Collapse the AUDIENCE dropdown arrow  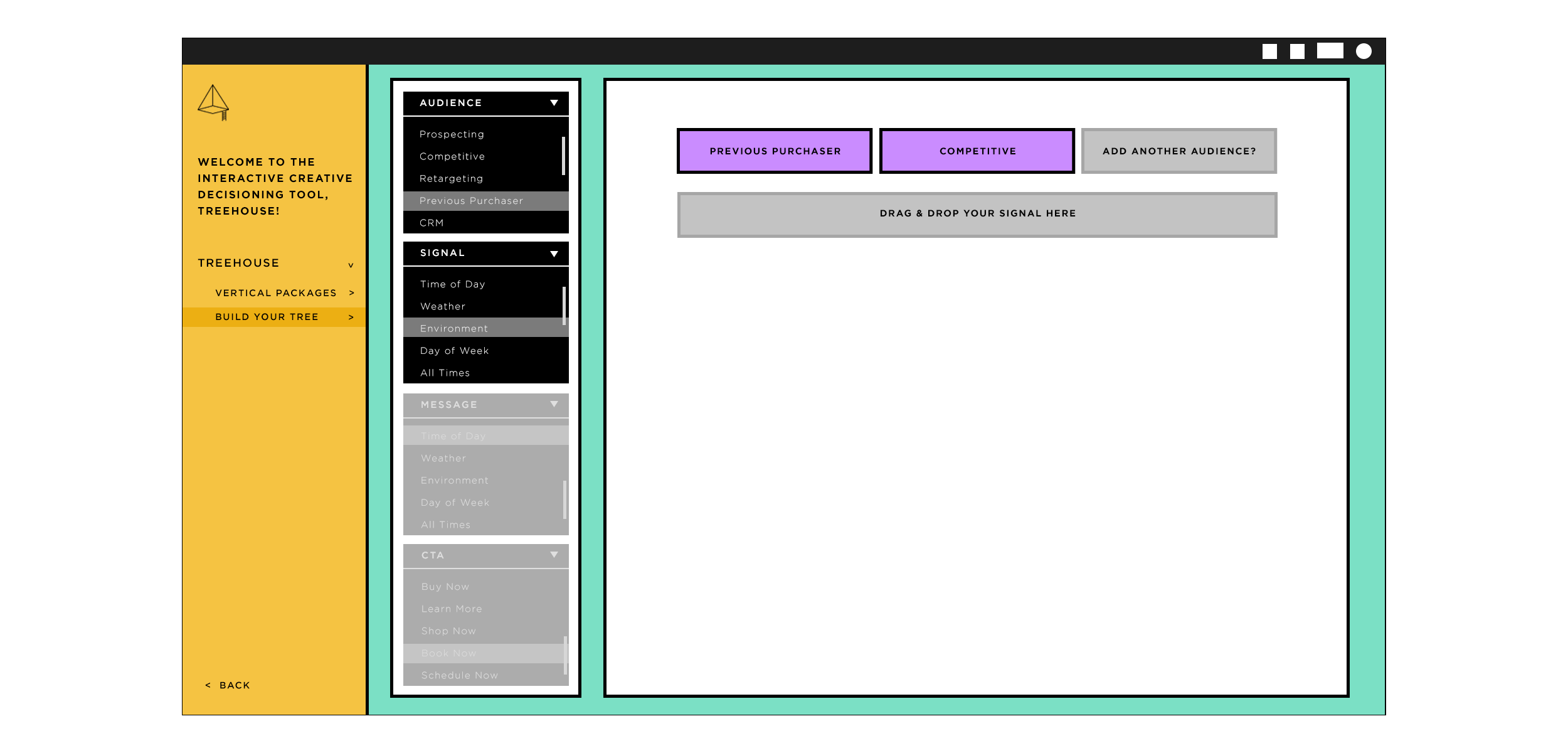point(554,103)
